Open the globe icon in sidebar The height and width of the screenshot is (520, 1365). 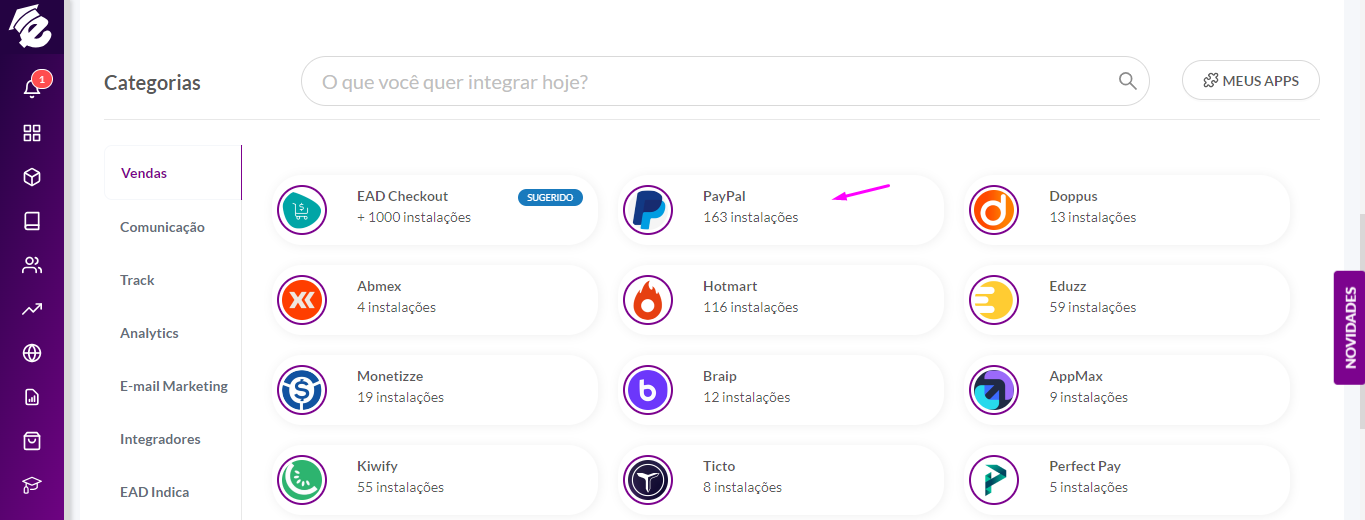tap(32, 353)
